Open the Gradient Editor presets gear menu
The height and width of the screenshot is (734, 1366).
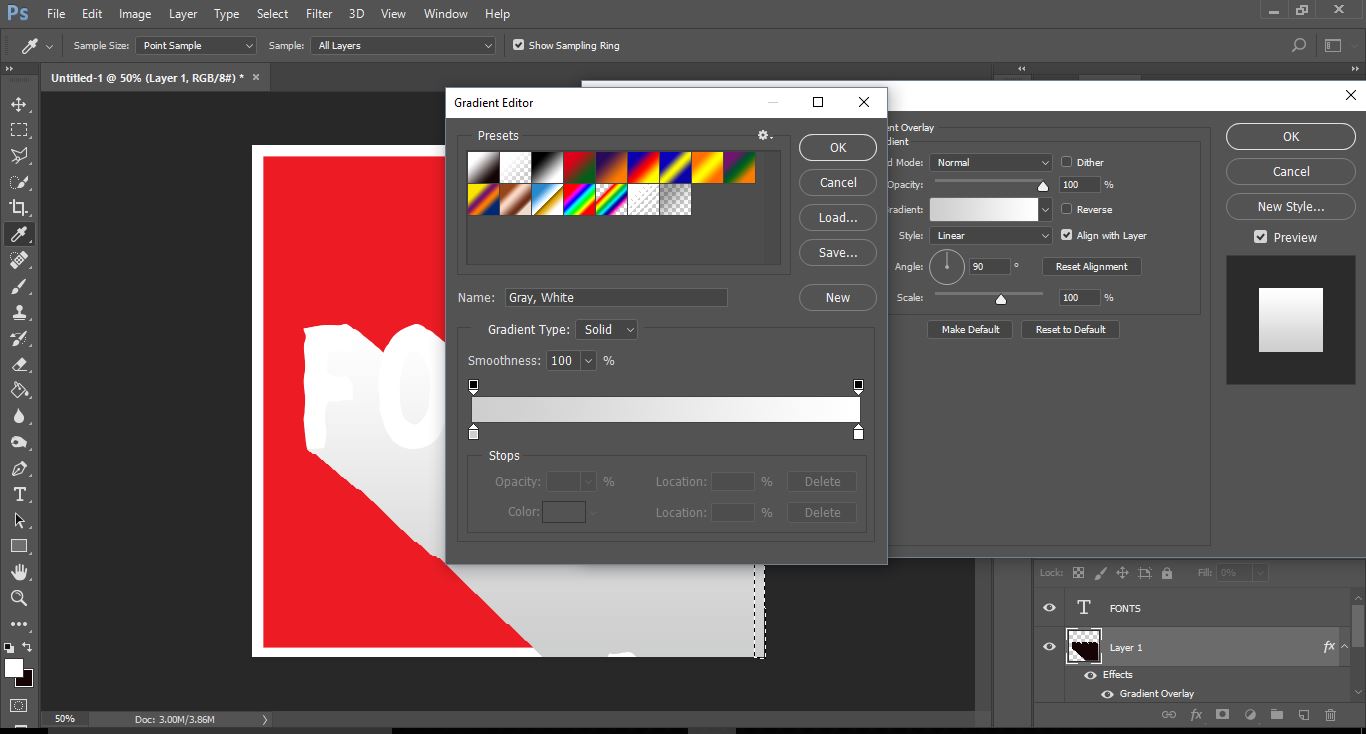(765, 135)
